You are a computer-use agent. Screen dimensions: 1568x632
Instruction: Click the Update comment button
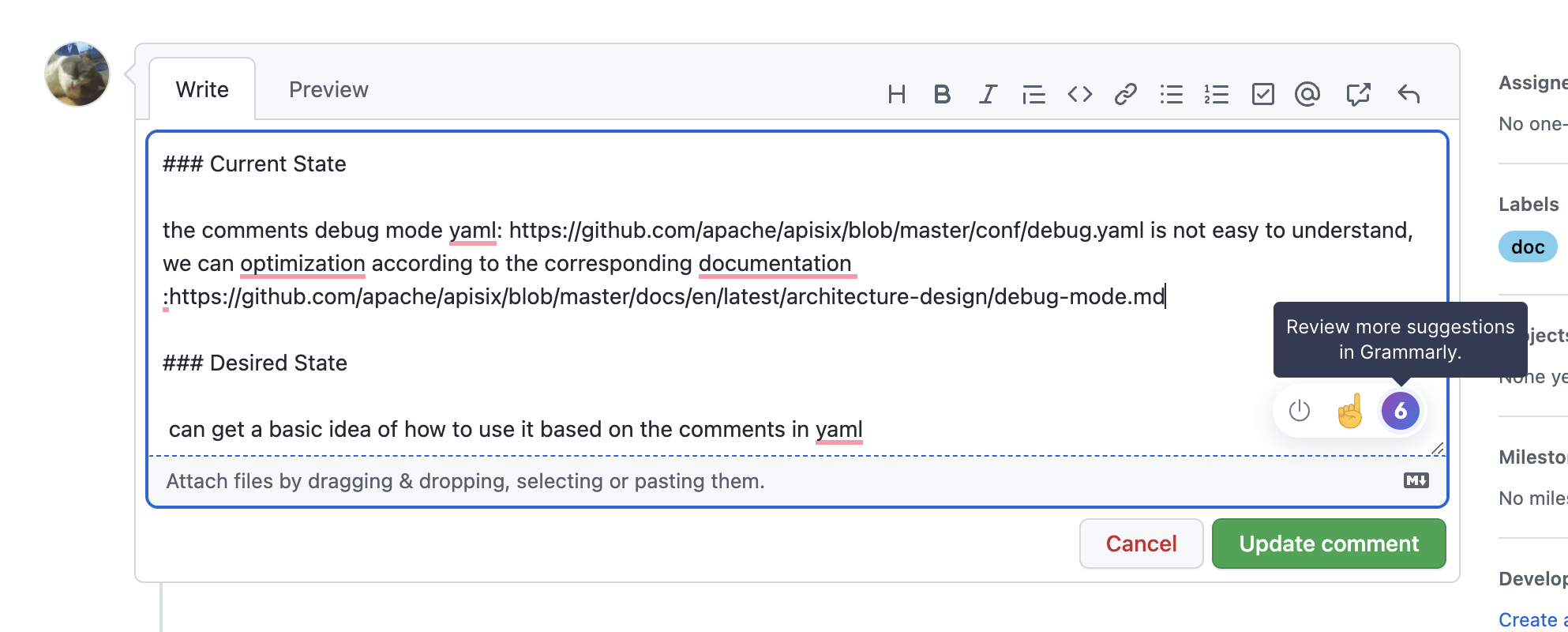pos(1328,544)
